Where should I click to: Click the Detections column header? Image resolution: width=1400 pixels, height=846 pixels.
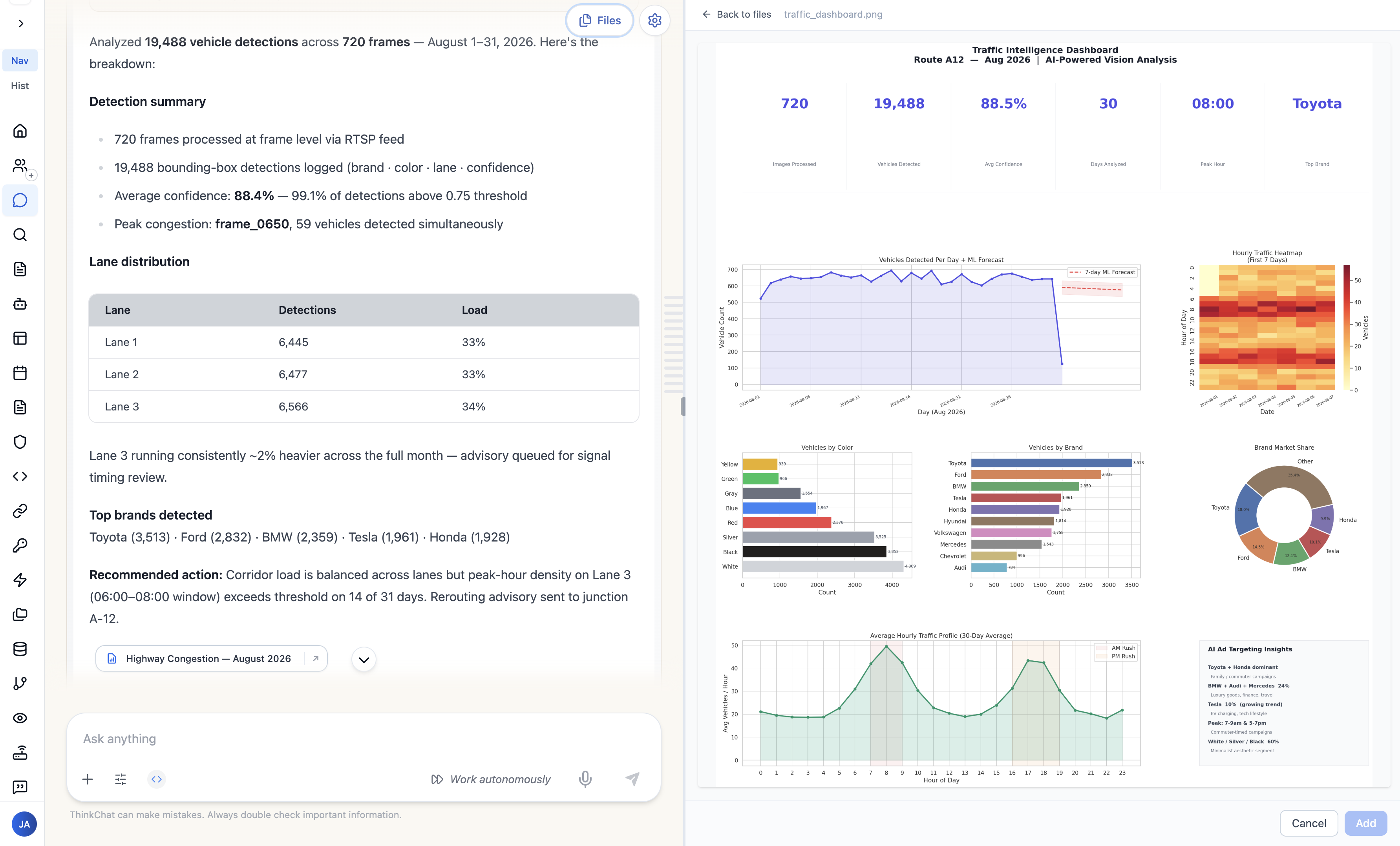point(307,310)
